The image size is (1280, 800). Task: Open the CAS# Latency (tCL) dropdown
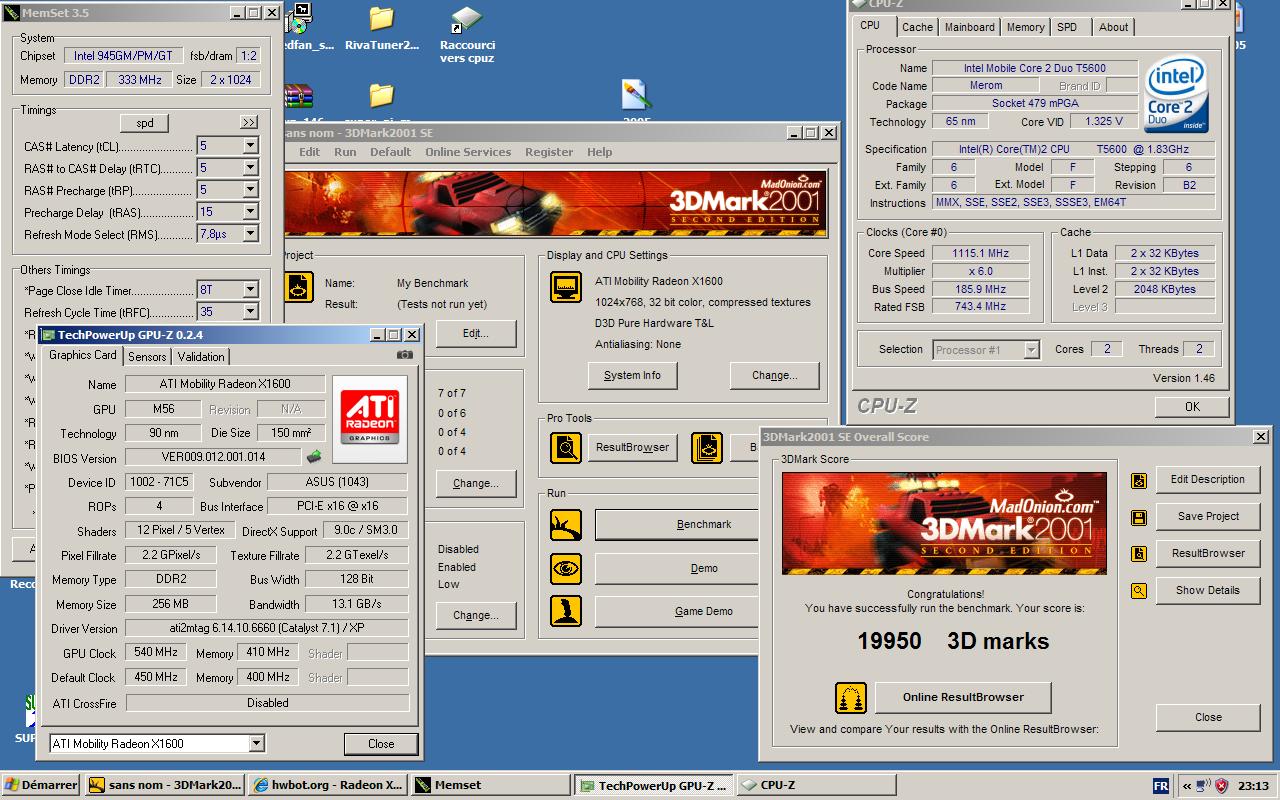pyautogui.click(x=250, y=146)
